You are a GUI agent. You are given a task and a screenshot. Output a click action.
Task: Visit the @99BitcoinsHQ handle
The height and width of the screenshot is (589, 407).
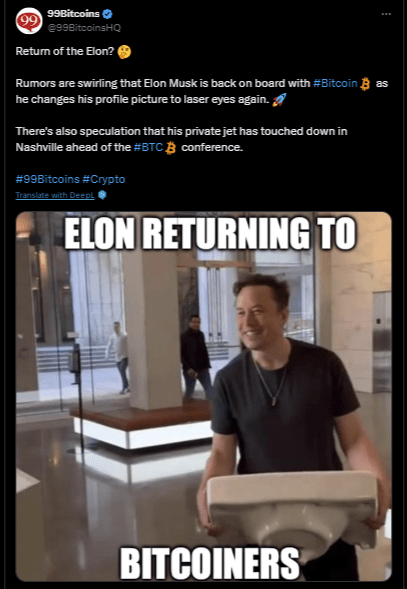[84, 28]
